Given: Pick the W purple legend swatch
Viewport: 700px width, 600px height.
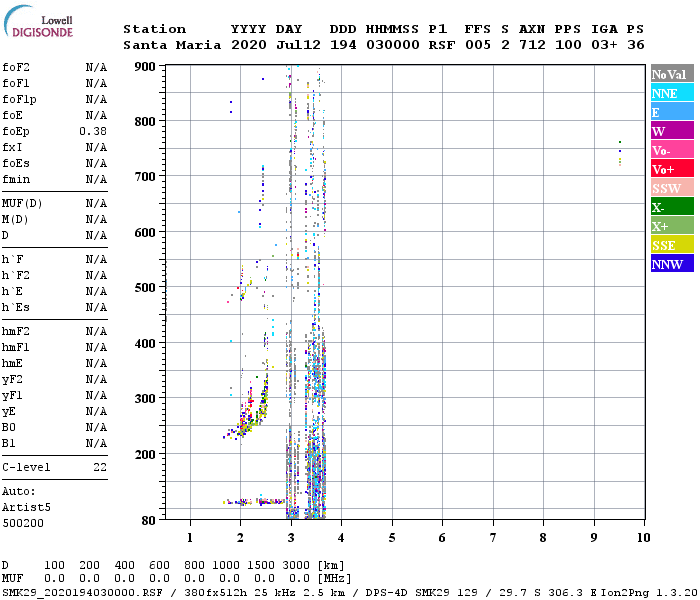Looking at the screenshot, I should tap(672, 131).
